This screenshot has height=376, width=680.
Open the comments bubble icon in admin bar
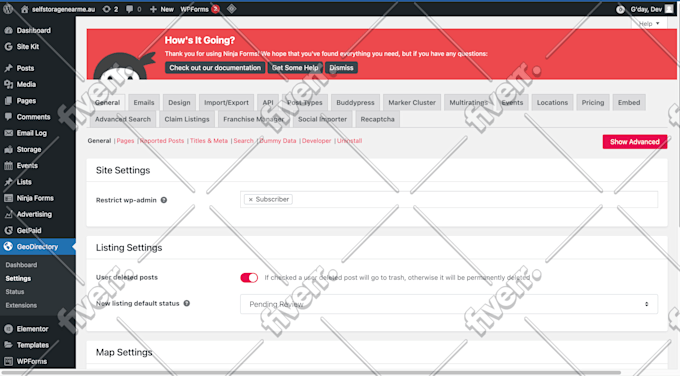click(129, 9)
